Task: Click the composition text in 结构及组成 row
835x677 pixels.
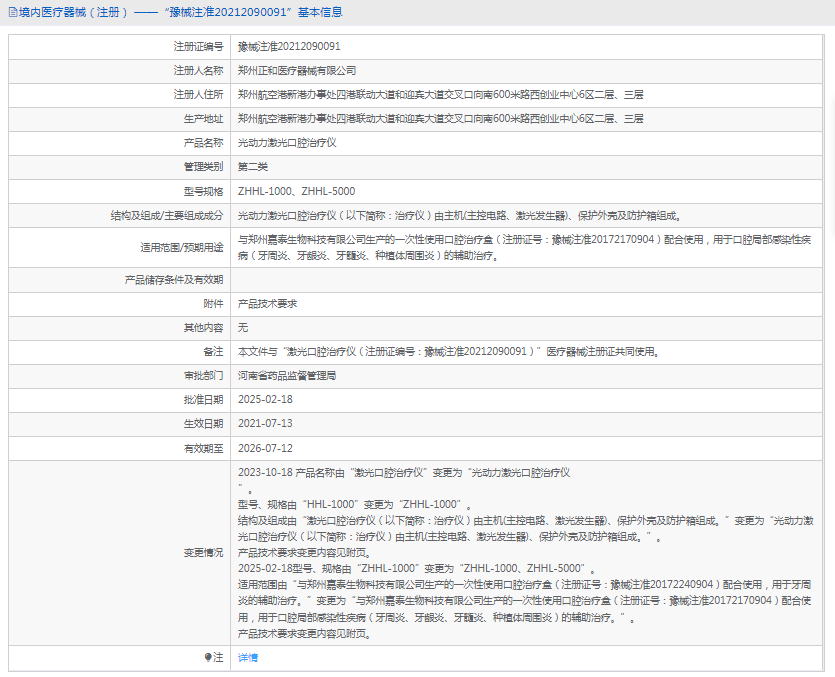Action: coord(460,216)
